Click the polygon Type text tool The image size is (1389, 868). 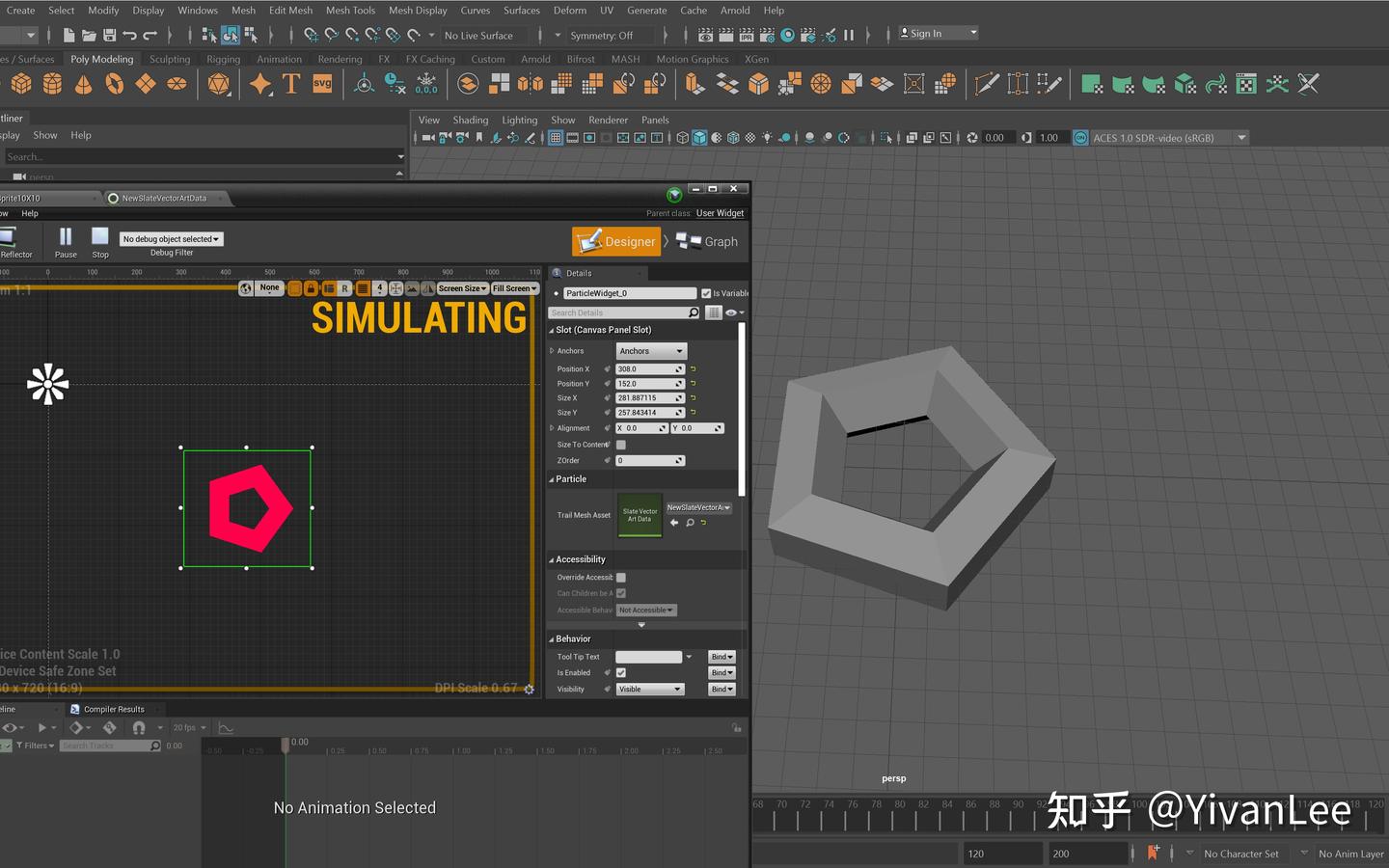pyautogui.click(x=291, y=85)
